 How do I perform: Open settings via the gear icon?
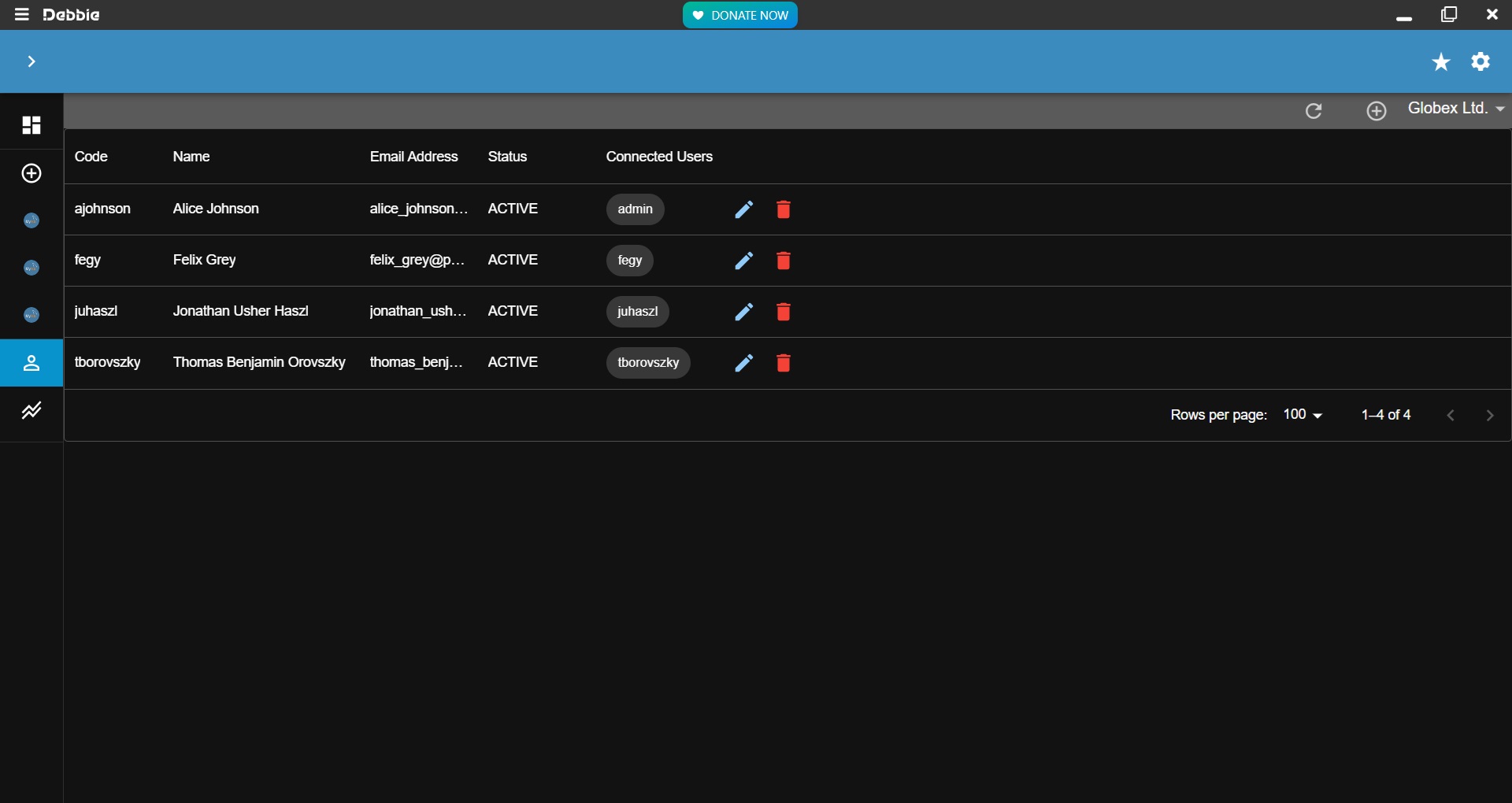click(x=1480, y=61)
